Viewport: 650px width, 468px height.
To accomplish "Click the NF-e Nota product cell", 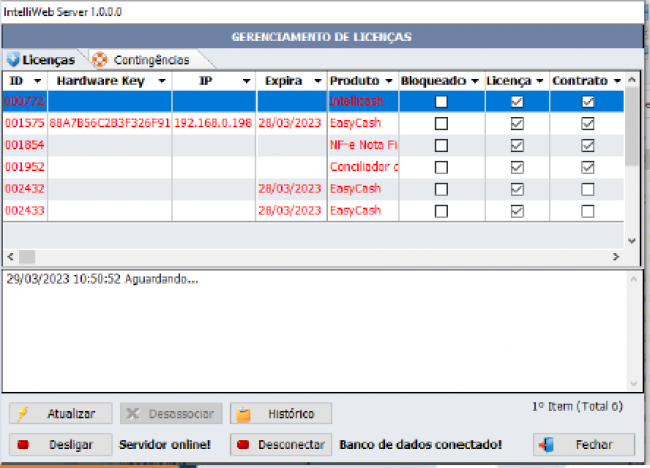I will 363,145.
